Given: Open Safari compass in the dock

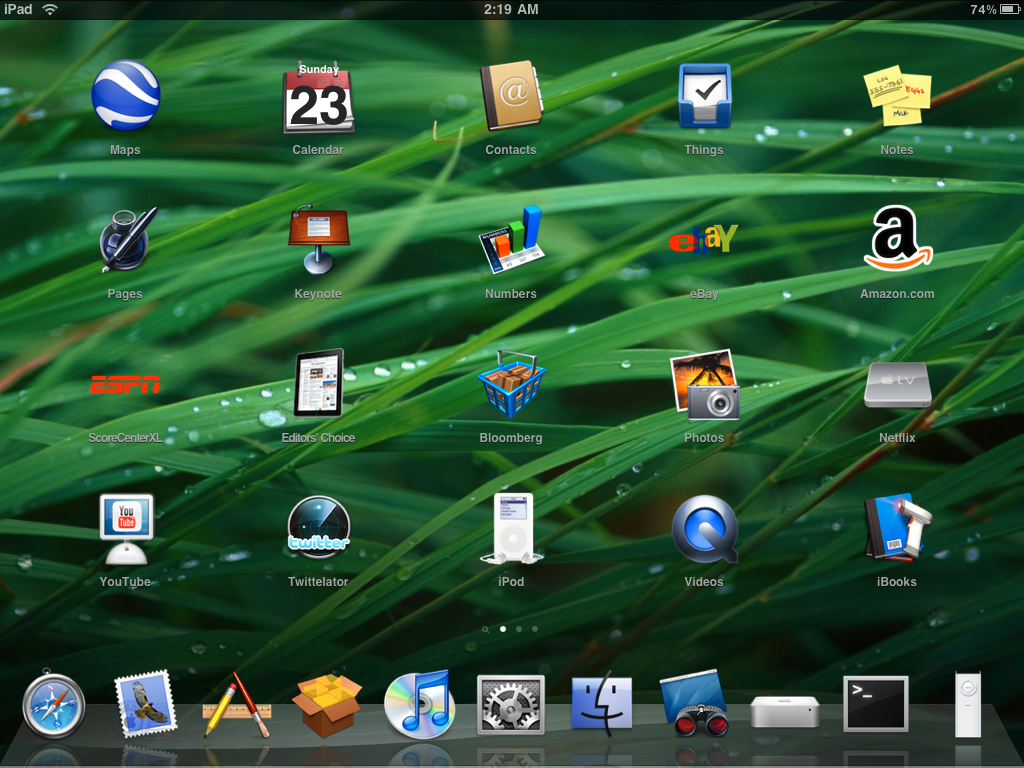Looking at the screenshot, I should click(53, 705).
